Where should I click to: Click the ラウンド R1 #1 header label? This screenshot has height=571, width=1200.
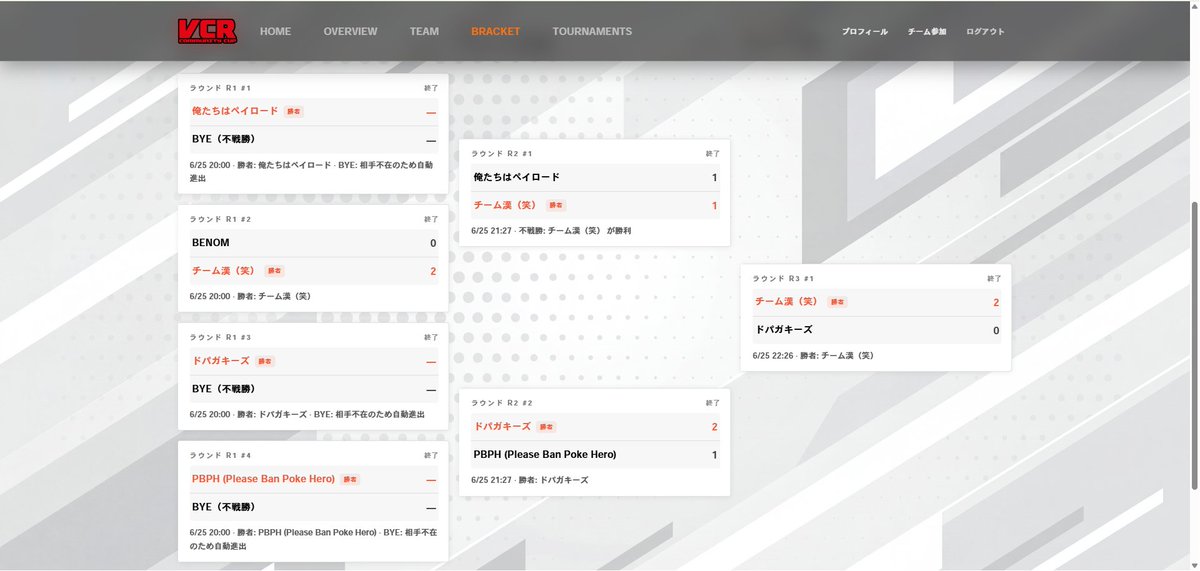pos(219,88)
